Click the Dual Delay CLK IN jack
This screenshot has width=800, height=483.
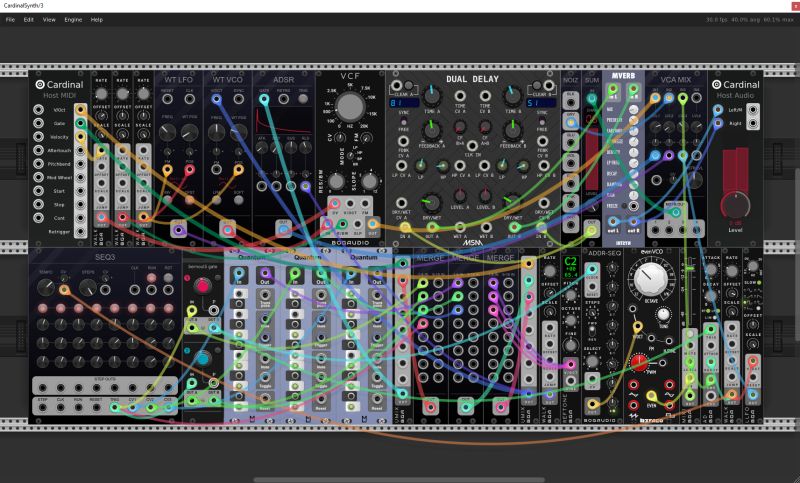[472, 145]
